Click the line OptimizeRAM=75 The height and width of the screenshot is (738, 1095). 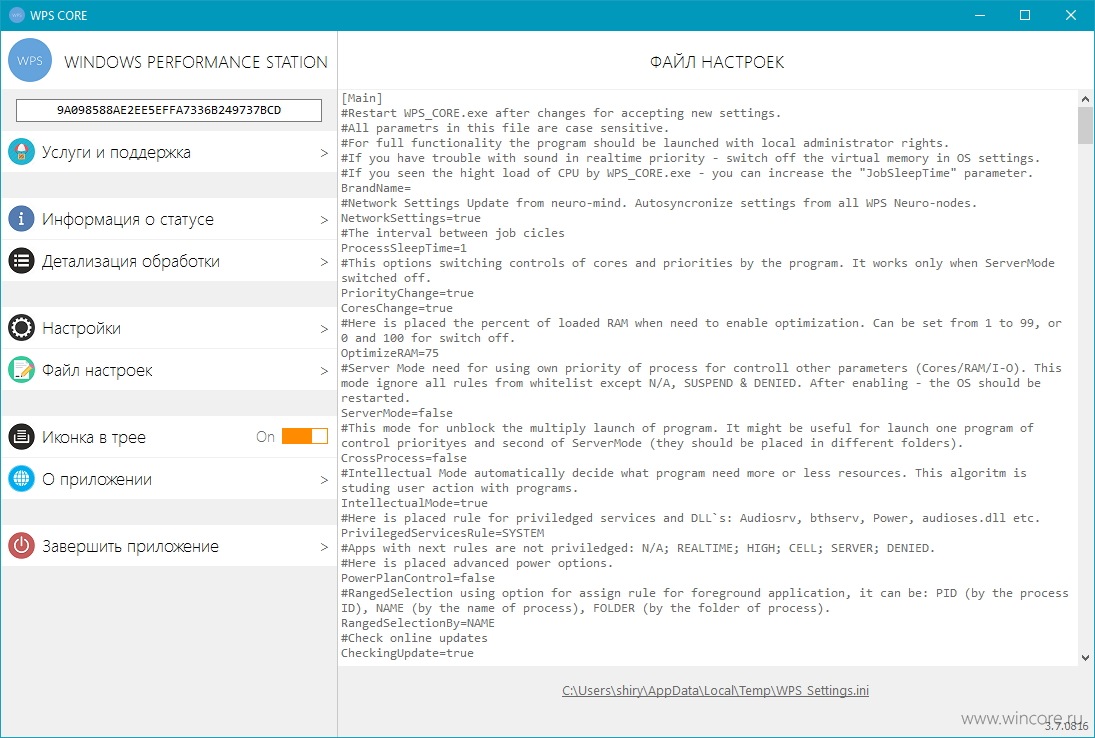pyautogui.click(x=390, y=353)
